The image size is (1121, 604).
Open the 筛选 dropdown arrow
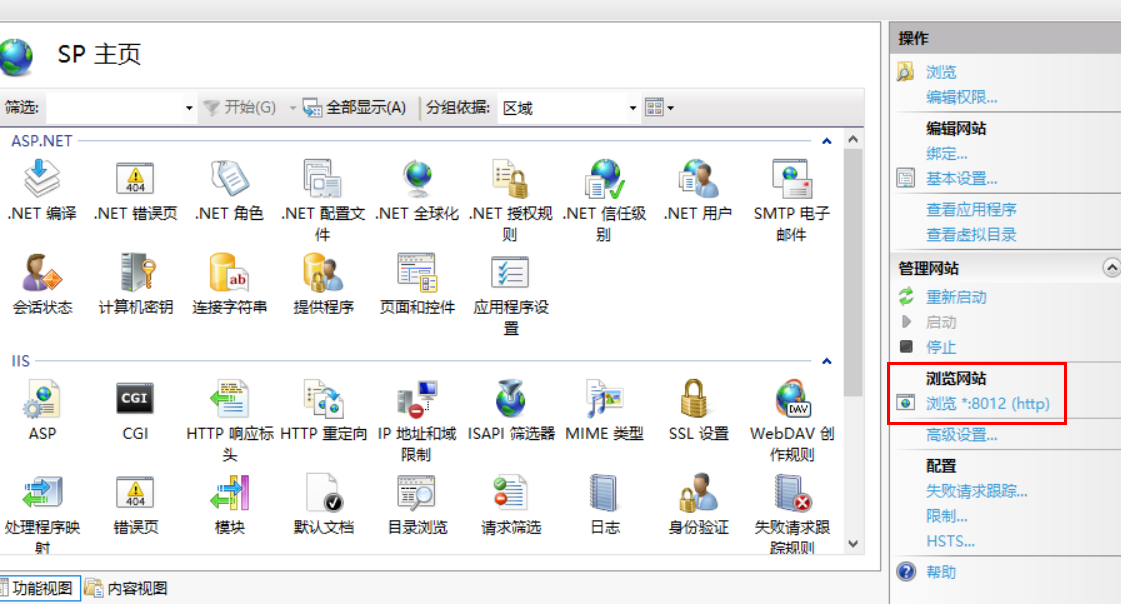pyautogui.click(x=189, y=108)
